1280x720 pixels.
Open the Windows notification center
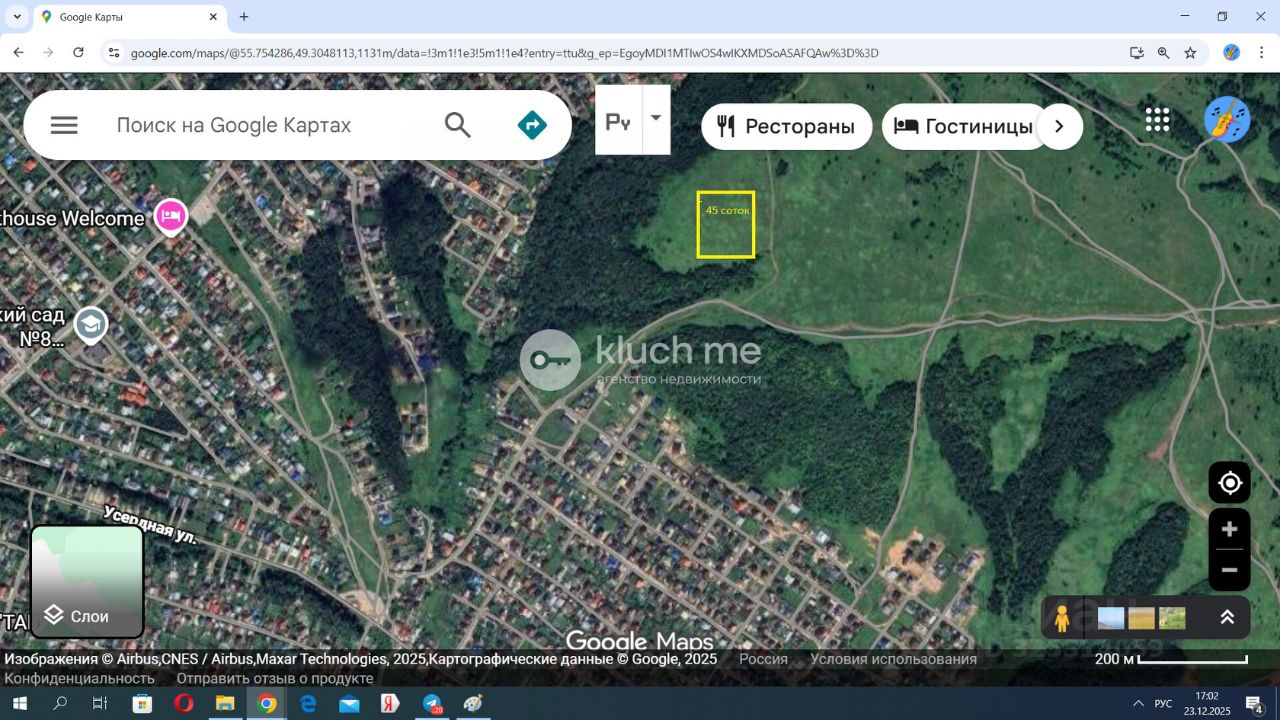tap(1254, 704)
